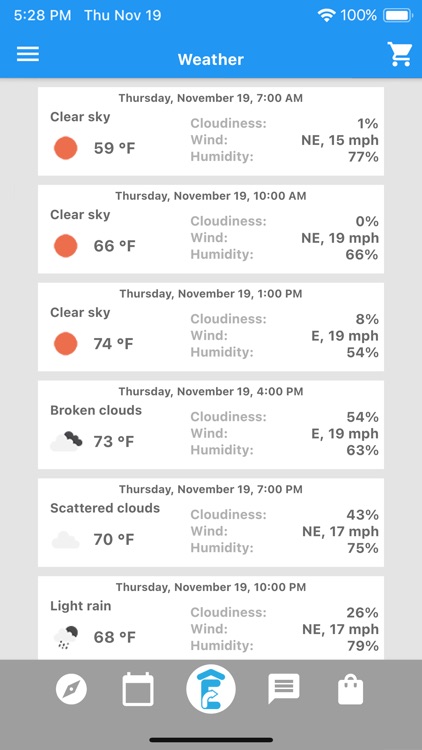This screenshot has height=750, width=422.
Task: Open the chat messages icon
Action: coord(284,689)
